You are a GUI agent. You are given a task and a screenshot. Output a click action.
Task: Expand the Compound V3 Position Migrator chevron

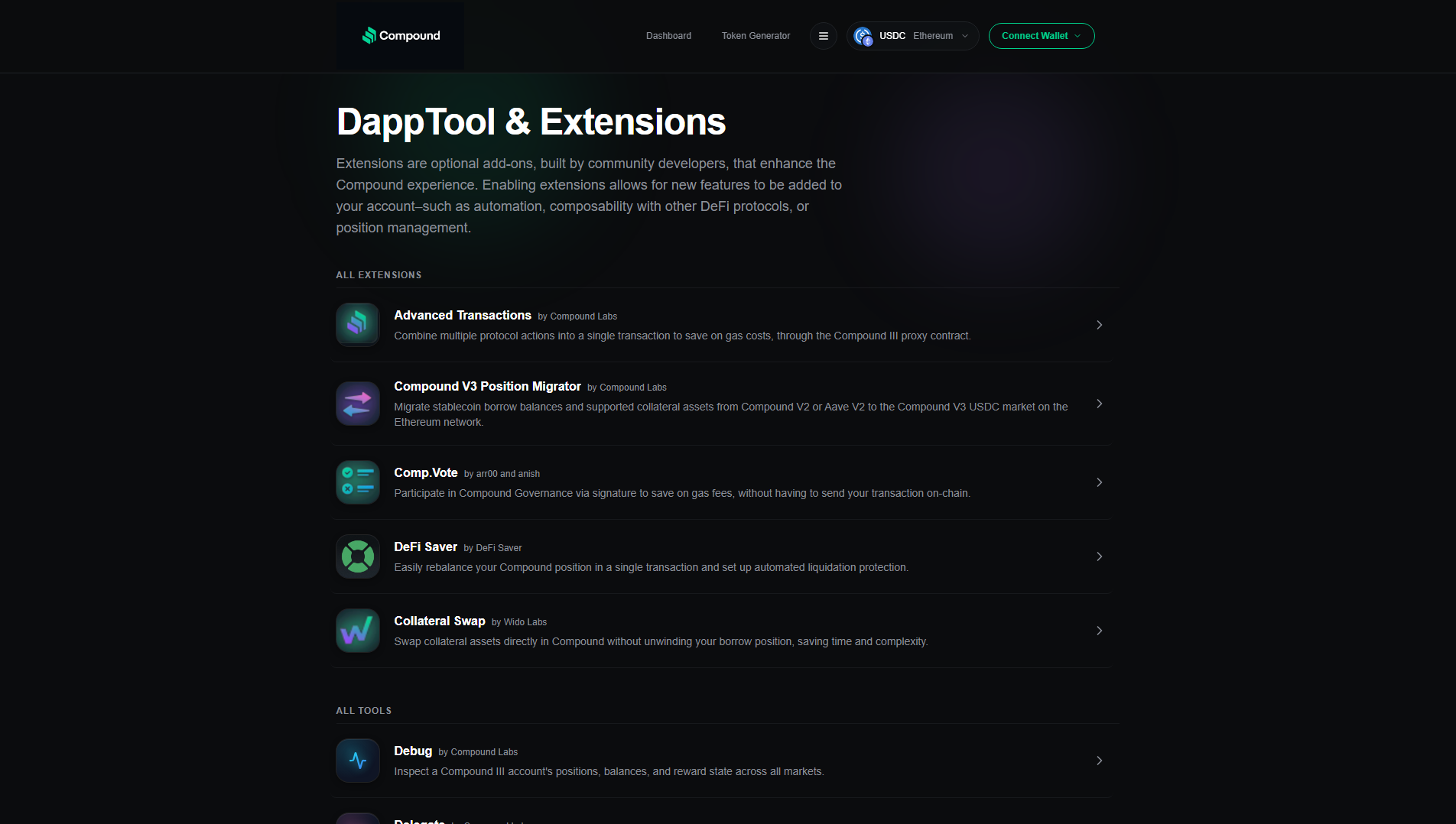click(1099, 404)
